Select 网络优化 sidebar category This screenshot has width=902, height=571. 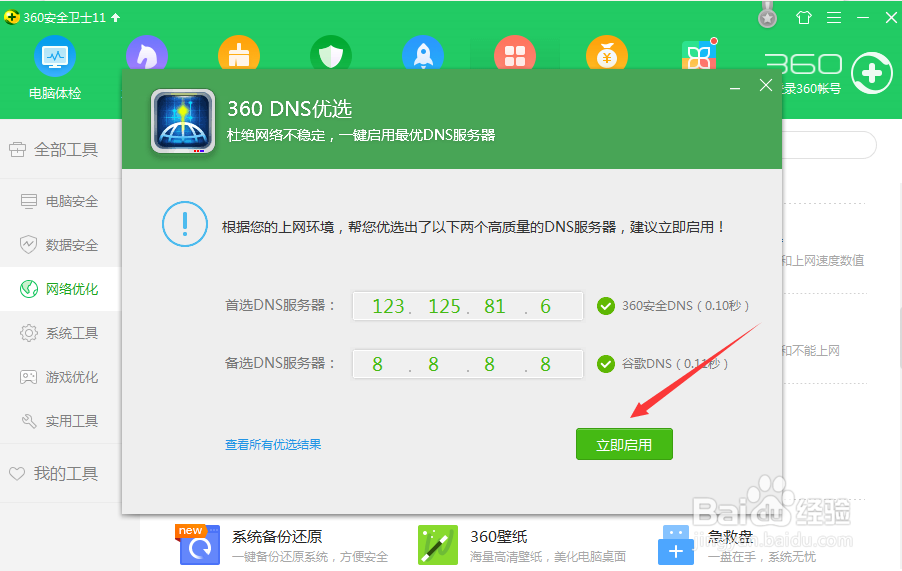60,289
